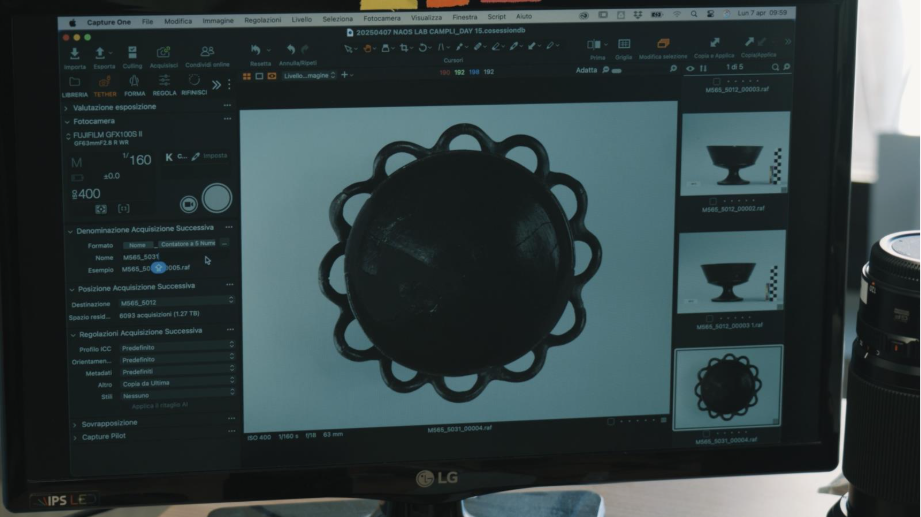Toggle Modifica selezione option

pos(663,46)
